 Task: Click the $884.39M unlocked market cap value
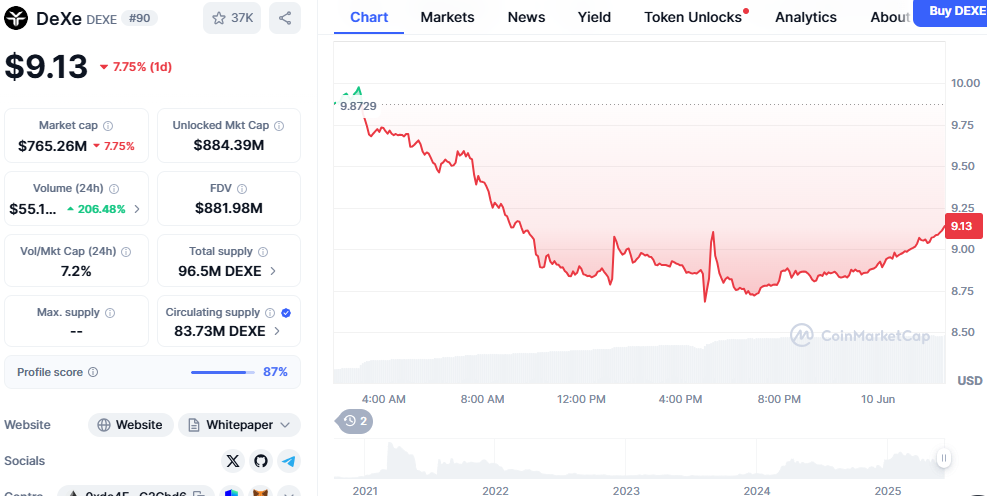tap(228, 146)
